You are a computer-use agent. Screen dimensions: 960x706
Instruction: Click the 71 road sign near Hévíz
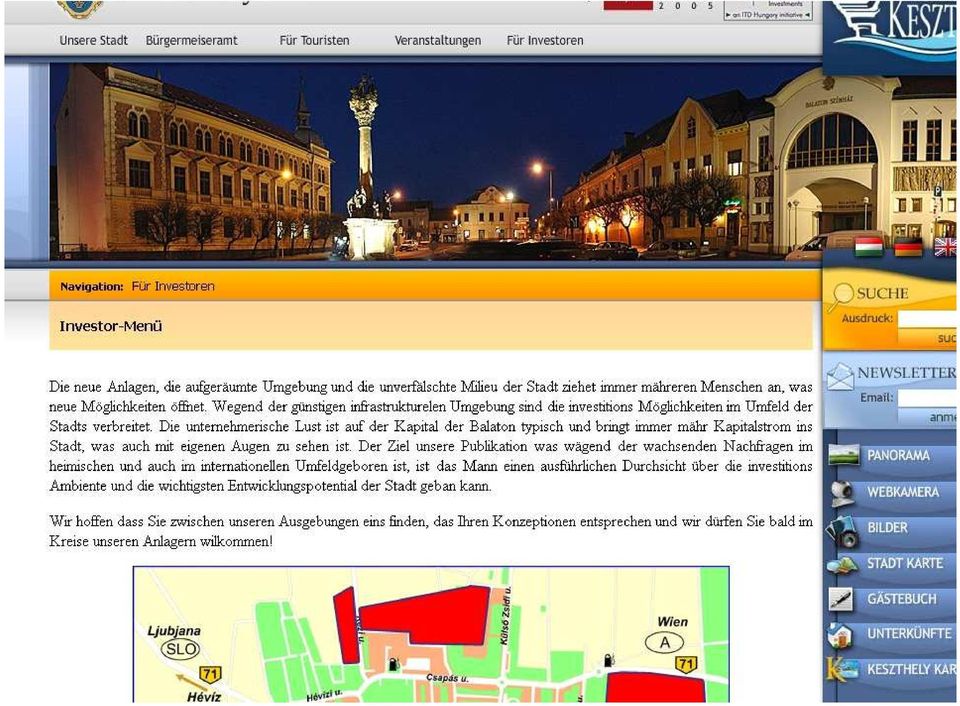pyautogui.click(x=211, y=674)
